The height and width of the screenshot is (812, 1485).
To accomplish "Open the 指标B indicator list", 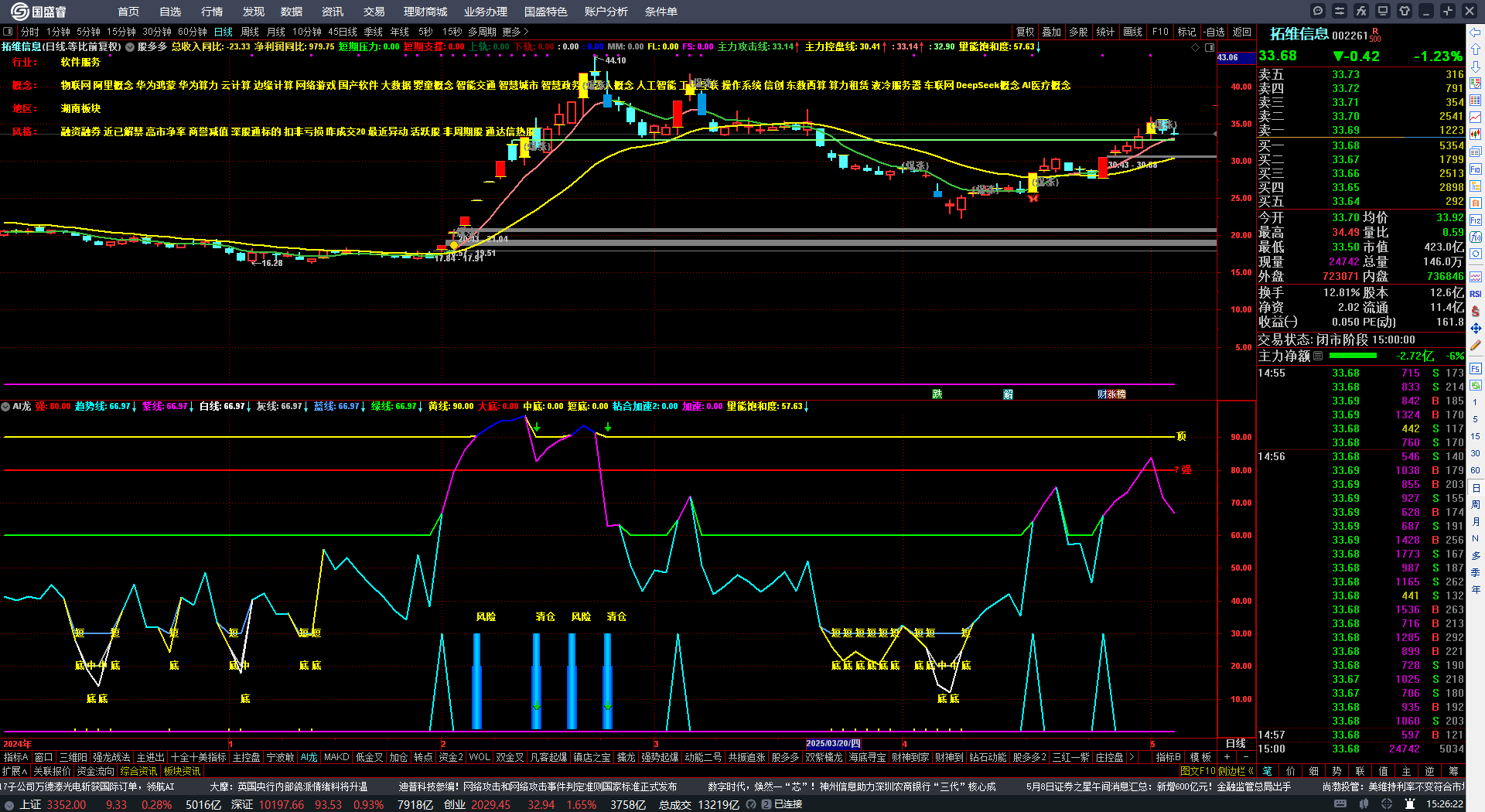I will 1168,757.
